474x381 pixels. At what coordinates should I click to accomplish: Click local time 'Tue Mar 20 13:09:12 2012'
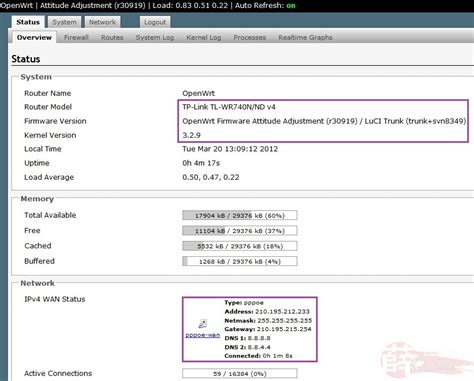click(x=230, y=149)
